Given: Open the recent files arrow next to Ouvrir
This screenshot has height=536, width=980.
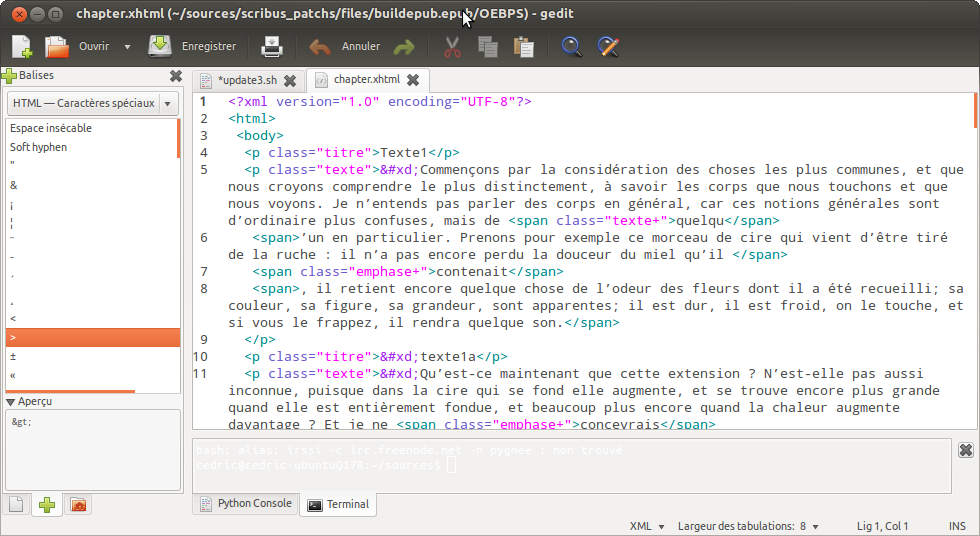Looking at the screenshot, I should tap(128, 47).
